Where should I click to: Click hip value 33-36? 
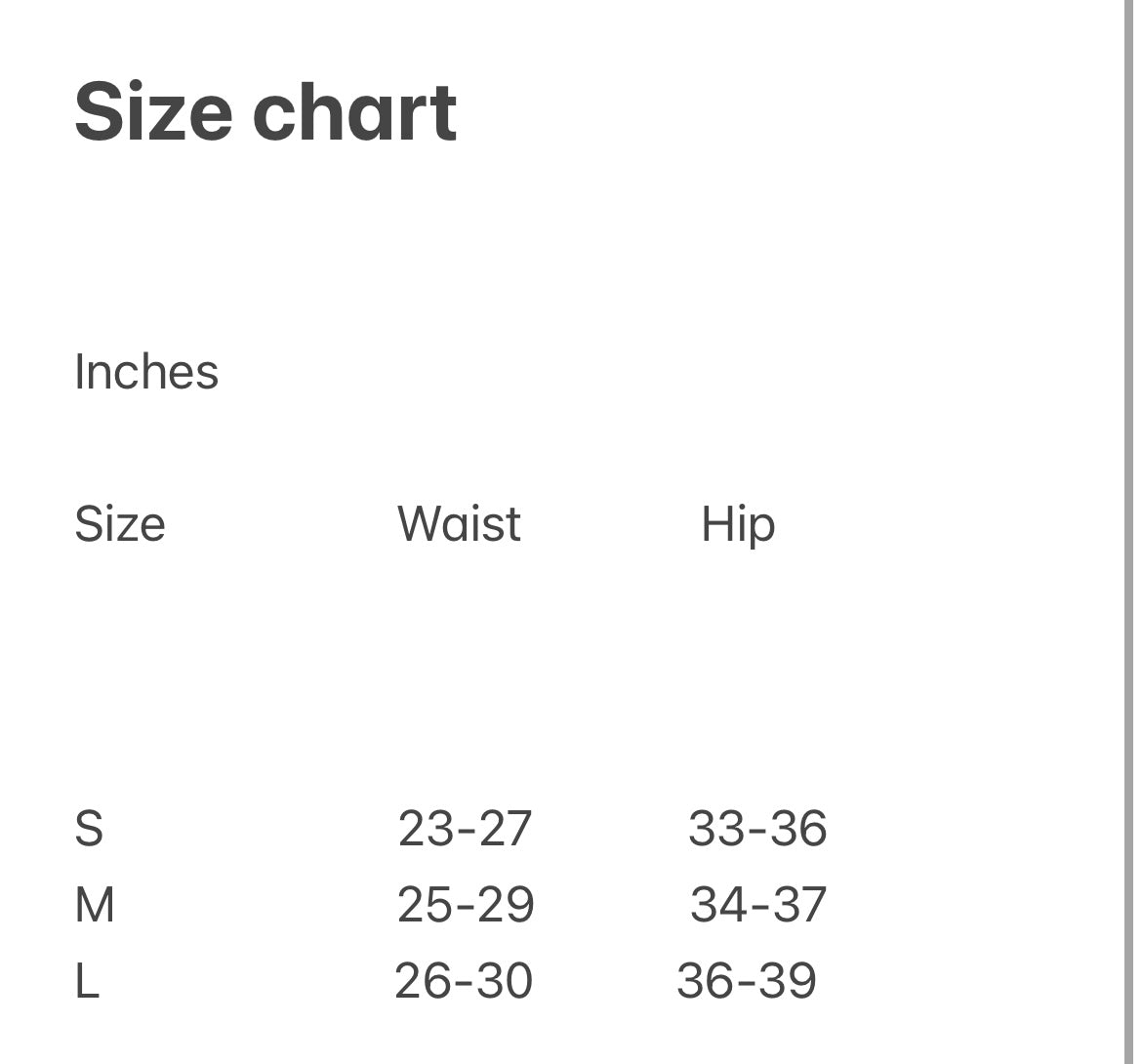tap(757, 829)
